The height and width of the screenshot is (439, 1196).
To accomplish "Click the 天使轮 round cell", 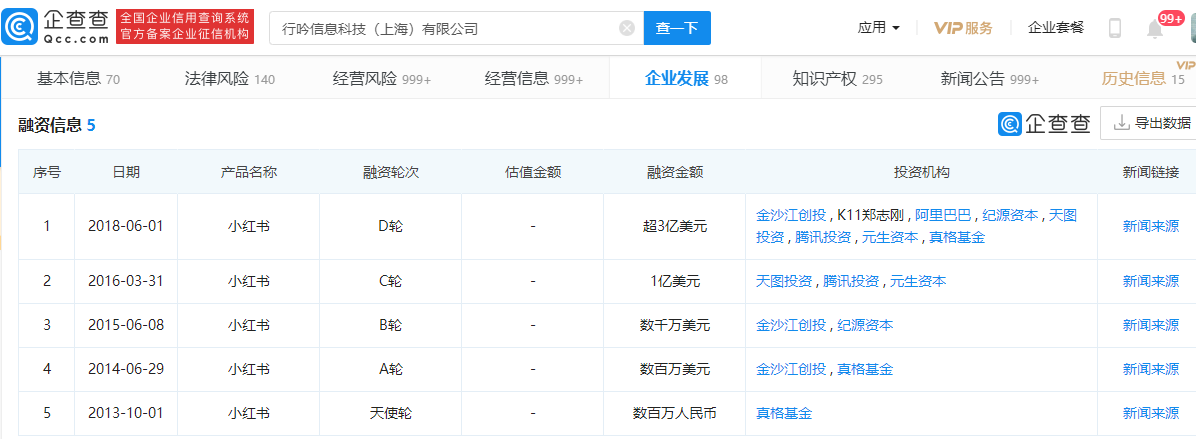I will 391,414.
